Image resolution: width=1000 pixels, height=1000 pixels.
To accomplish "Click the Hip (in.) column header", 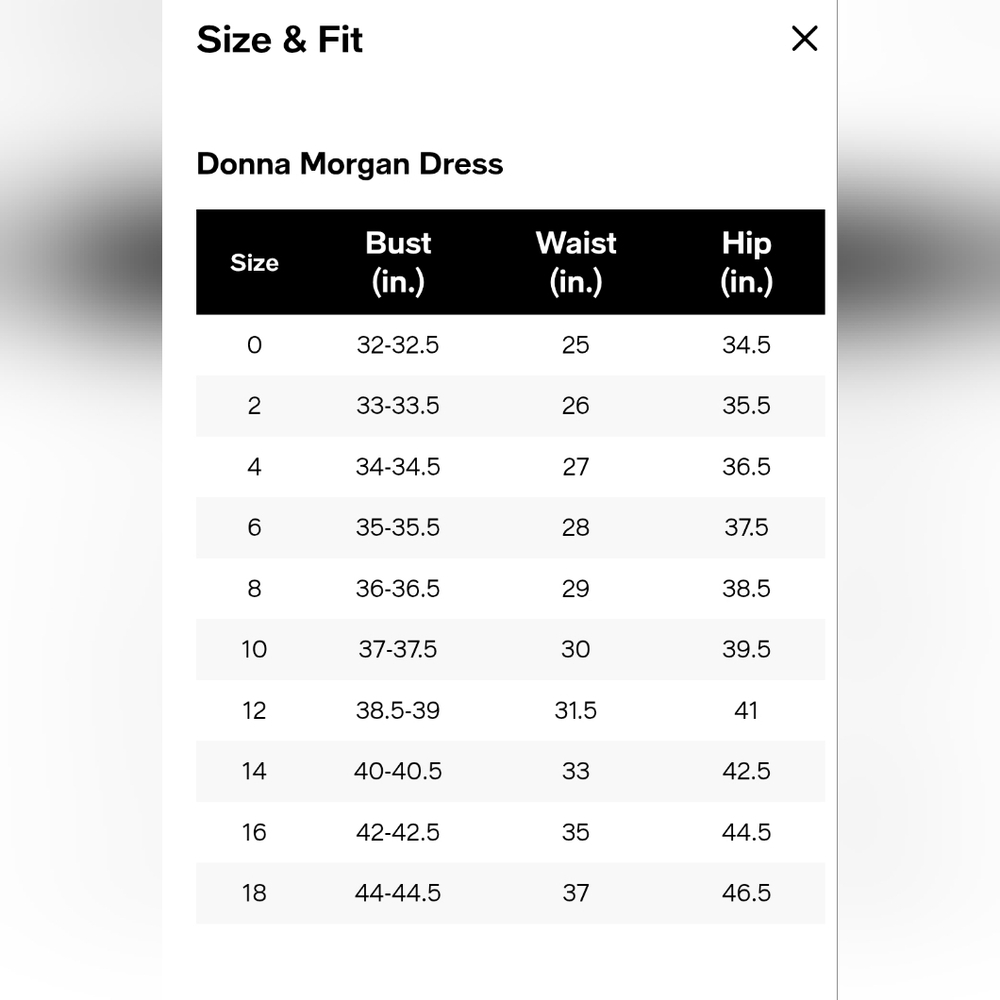I will 747,262.
